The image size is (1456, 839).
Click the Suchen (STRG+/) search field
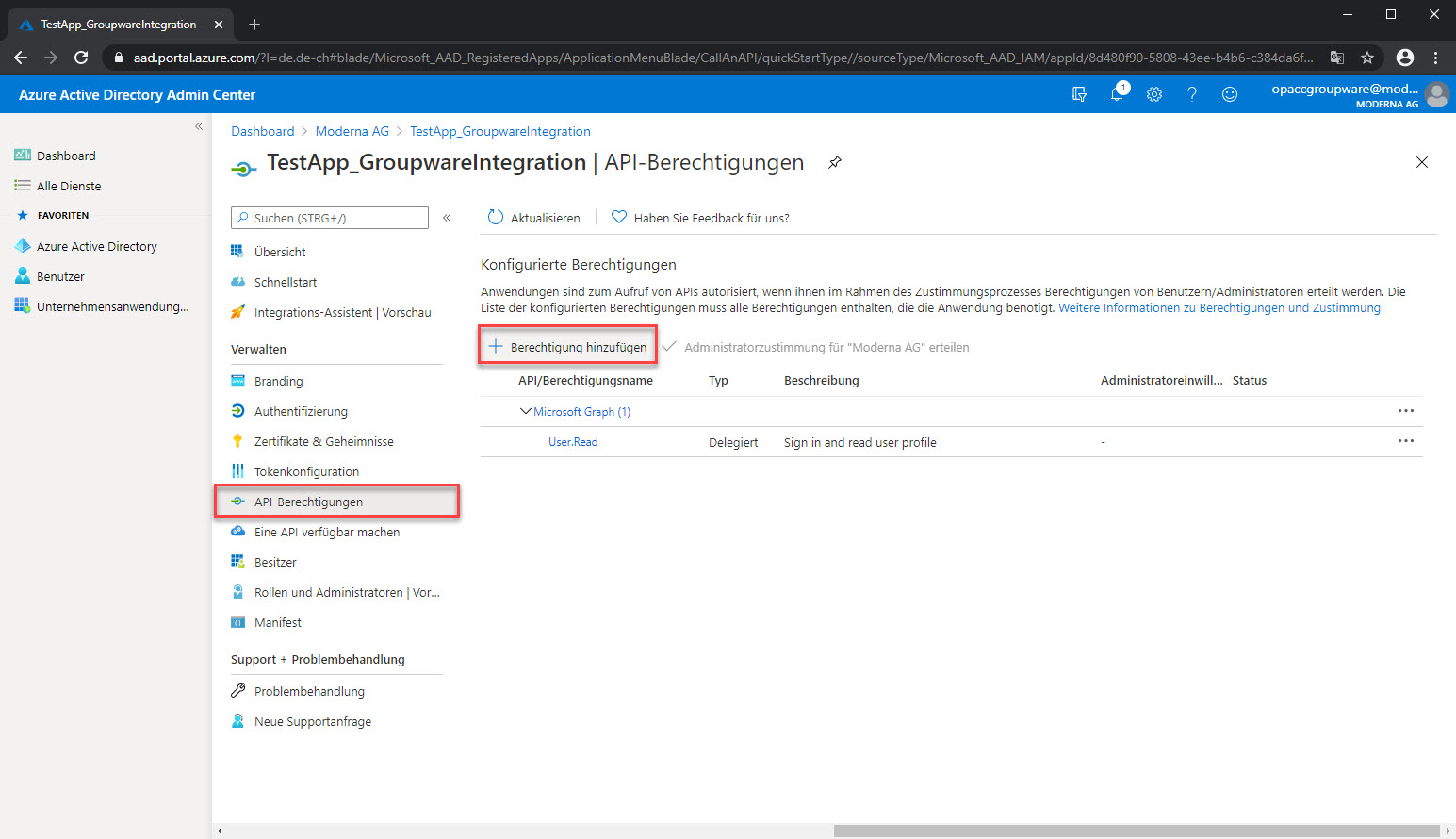[x=330, y=218]
